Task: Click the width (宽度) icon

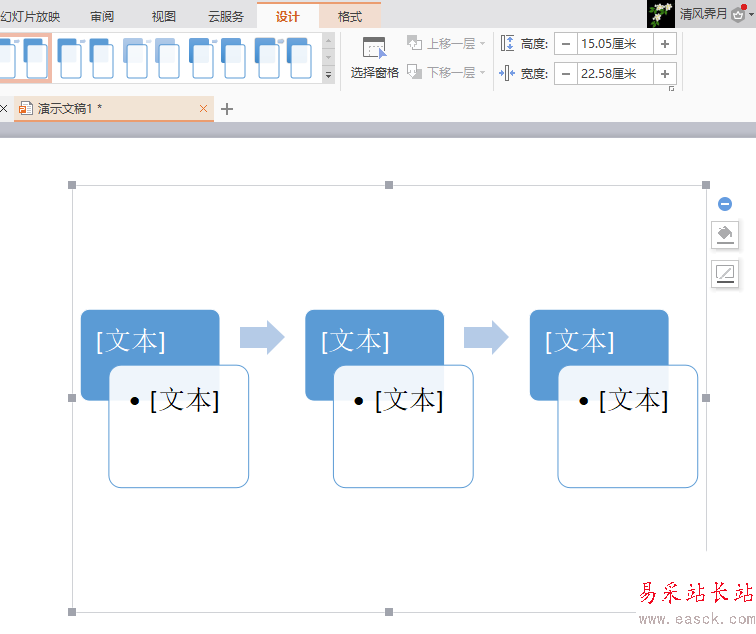Action: (507, 73)
